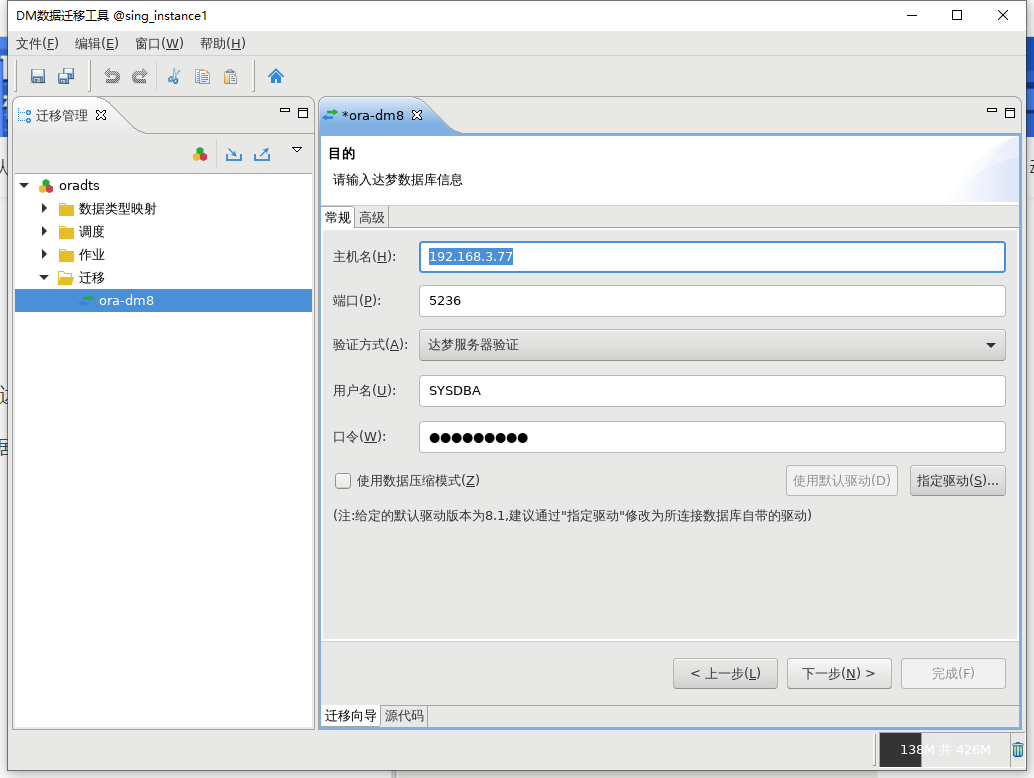Maximize the 迁移管理 panel
Image resolution: width=1034 pixels, height=778 pixels.
(303, 113)
